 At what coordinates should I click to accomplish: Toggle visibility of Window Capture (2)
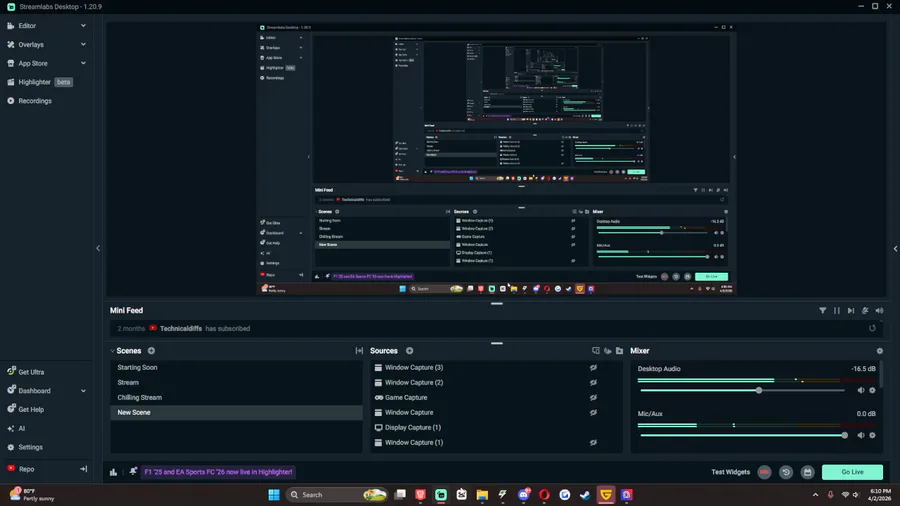(593, 383)
